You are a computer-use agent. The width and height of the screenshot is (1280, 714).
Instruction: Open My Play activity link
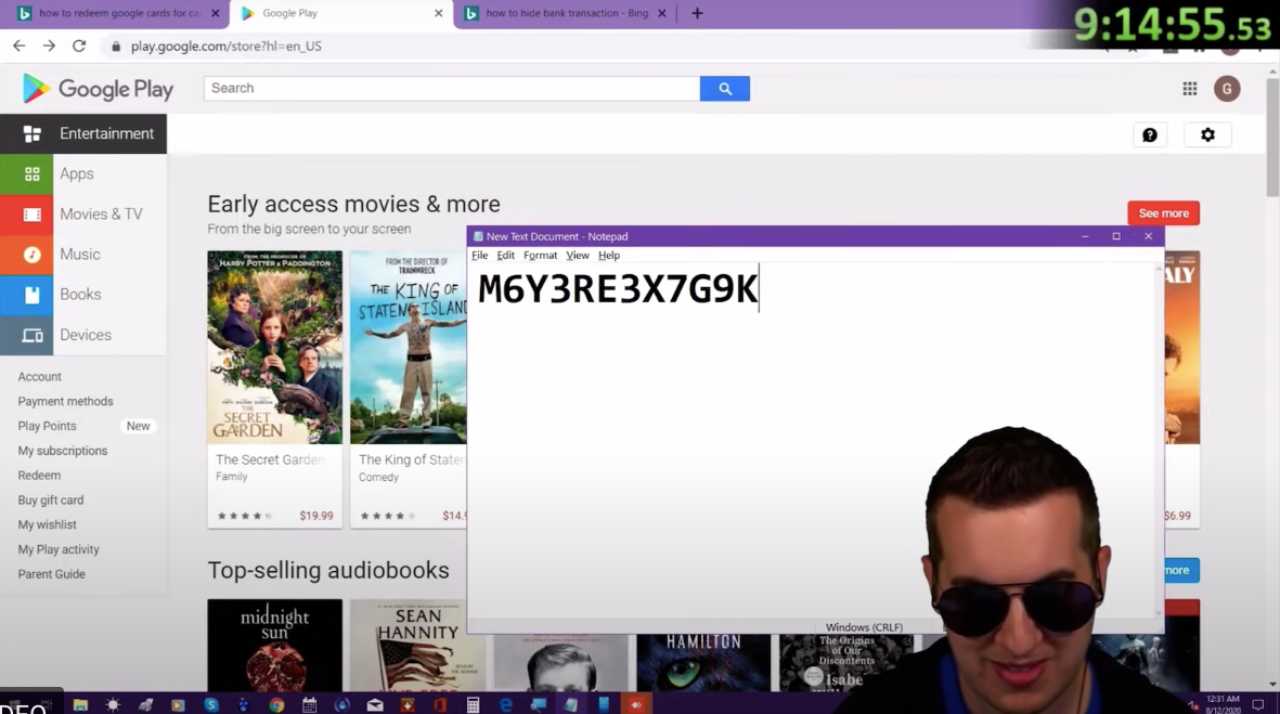tap(58, 549)
